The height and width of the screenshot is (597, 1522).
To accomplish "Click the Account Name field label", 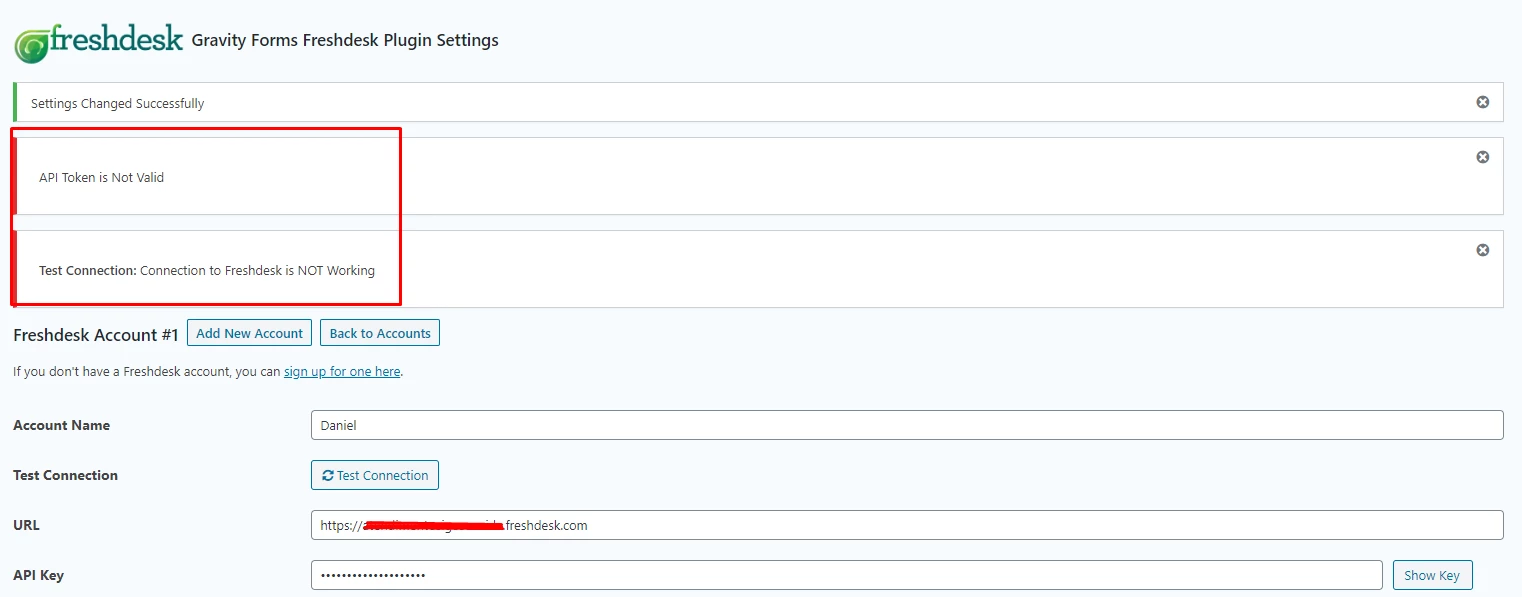I will [x=62, y=425].
